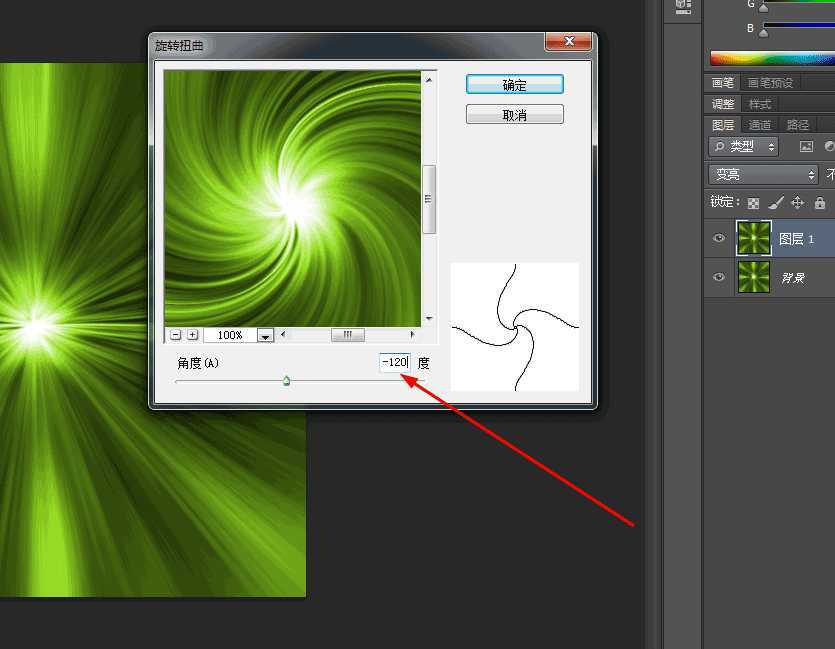
Task: Switch to the 通道 tab
Action: pyautogui.click(x=760, y=125)
